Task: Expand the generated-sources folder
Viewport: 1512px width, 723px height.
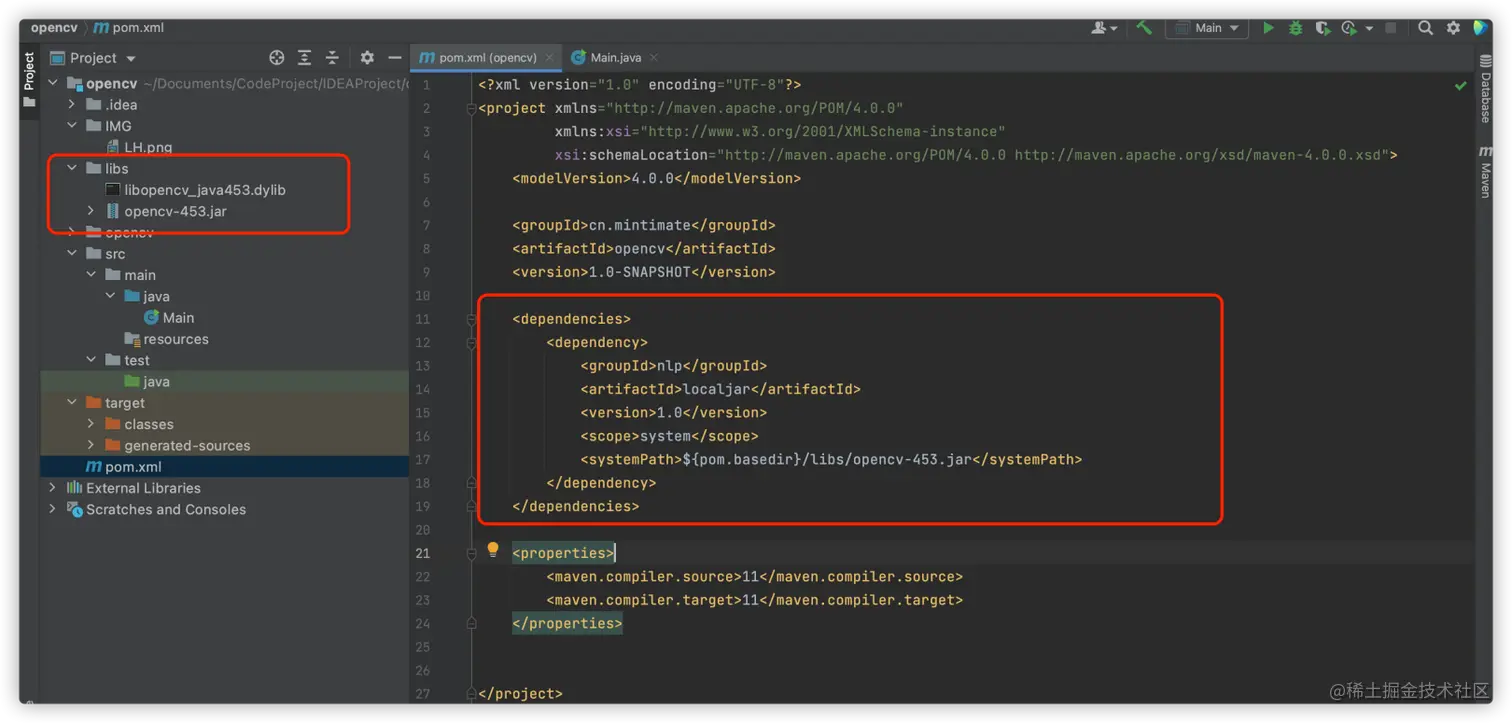Action: [x=91, y=445]
